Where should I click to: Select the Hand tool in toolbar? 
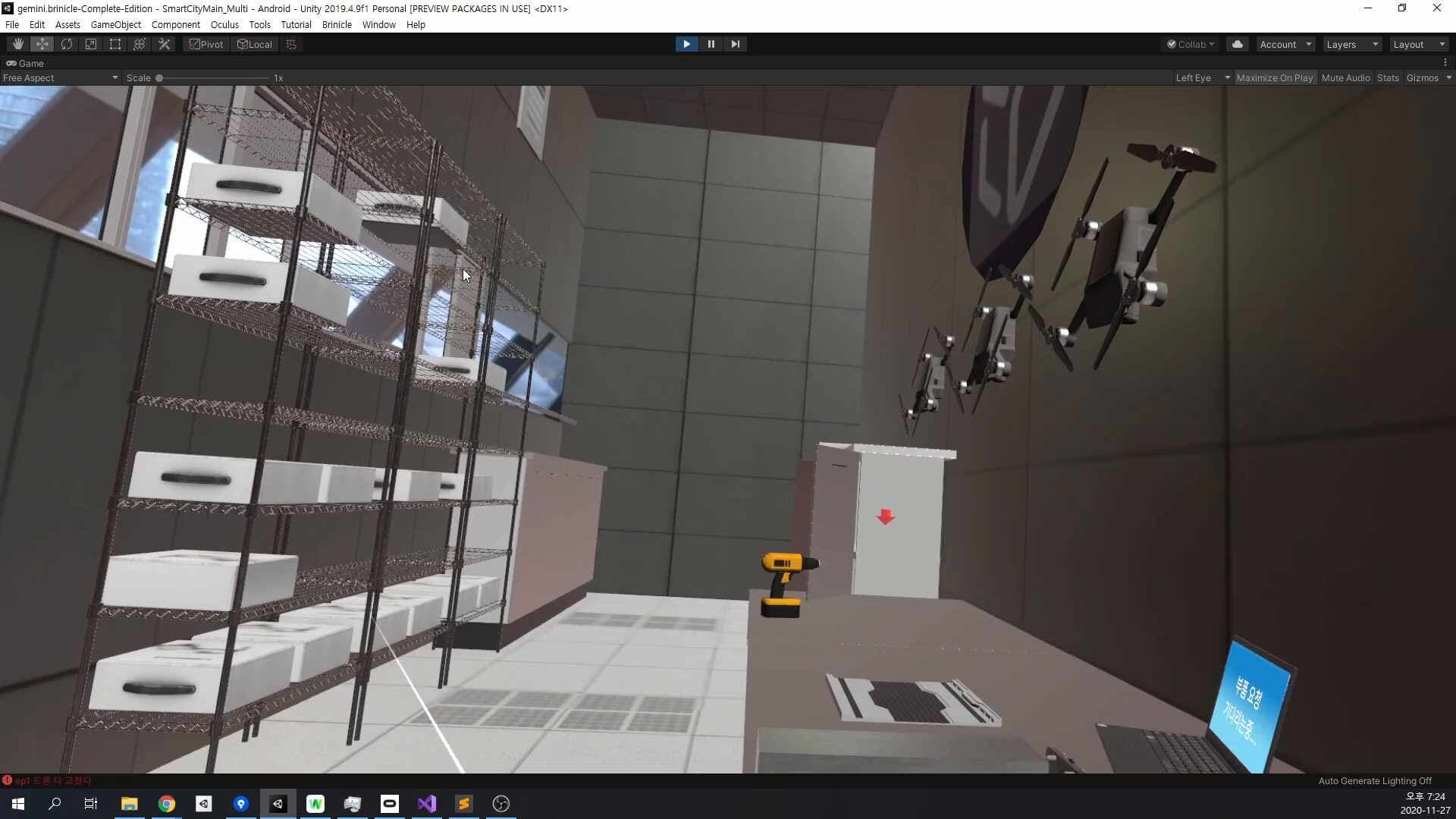tap(17, 44)
